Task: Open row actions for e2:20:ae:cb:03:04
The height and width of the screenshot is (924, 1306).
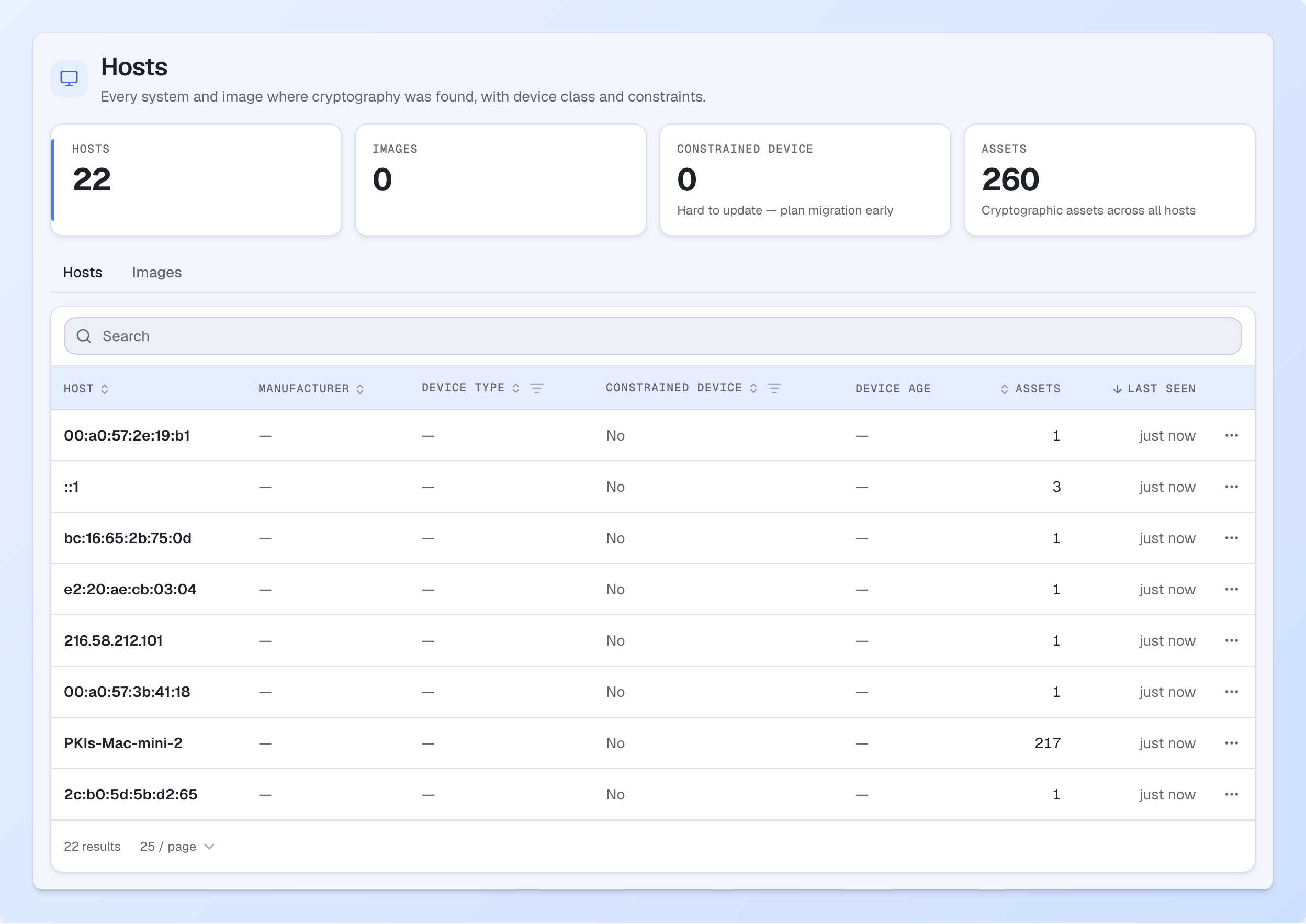Action: click(x=1232, y=590)
